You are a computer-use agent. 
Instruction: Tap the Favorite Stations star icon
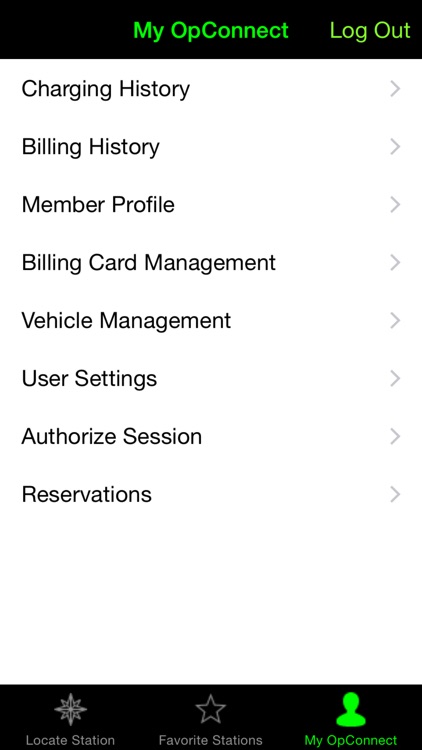211,709
